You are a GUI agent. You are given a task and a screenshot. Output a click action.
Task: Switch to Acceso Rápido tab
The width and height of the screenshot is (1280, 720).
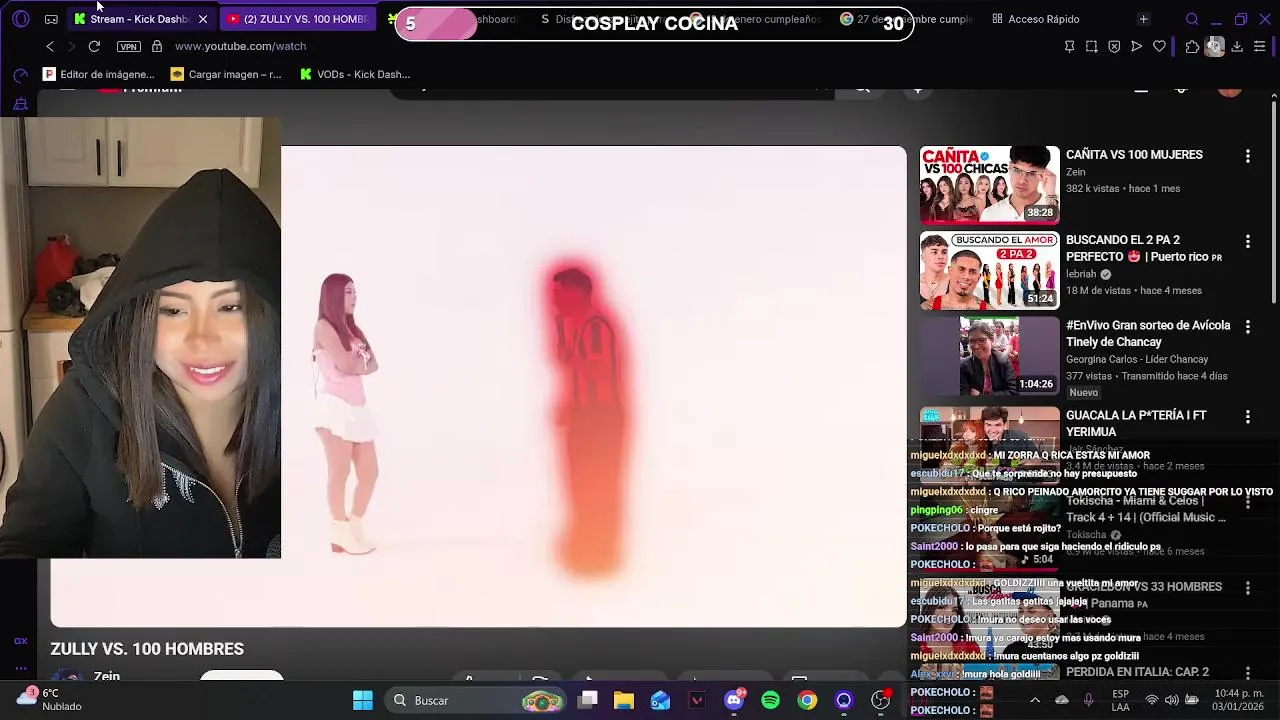1036,19
